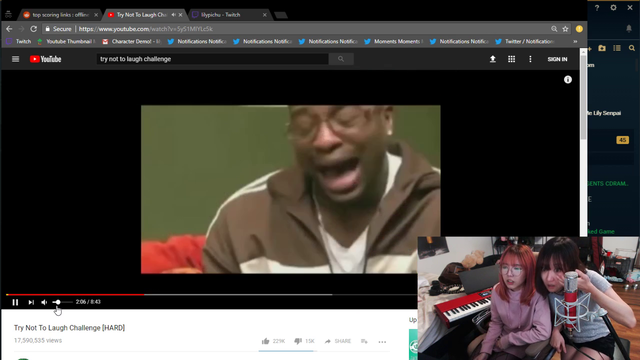Image resolution: width=640 pixels, height=360 pixels.
Task: Go to YouTube home via logo
Action: click(x=46, y=59)
